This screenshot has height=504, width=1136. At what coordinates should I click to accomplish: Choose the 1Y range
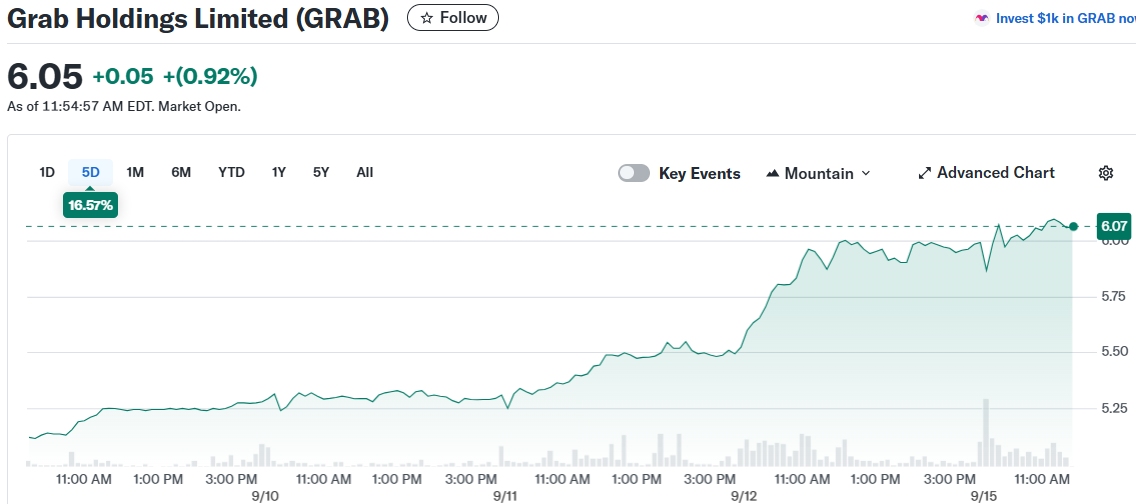(x=279, y=172)
